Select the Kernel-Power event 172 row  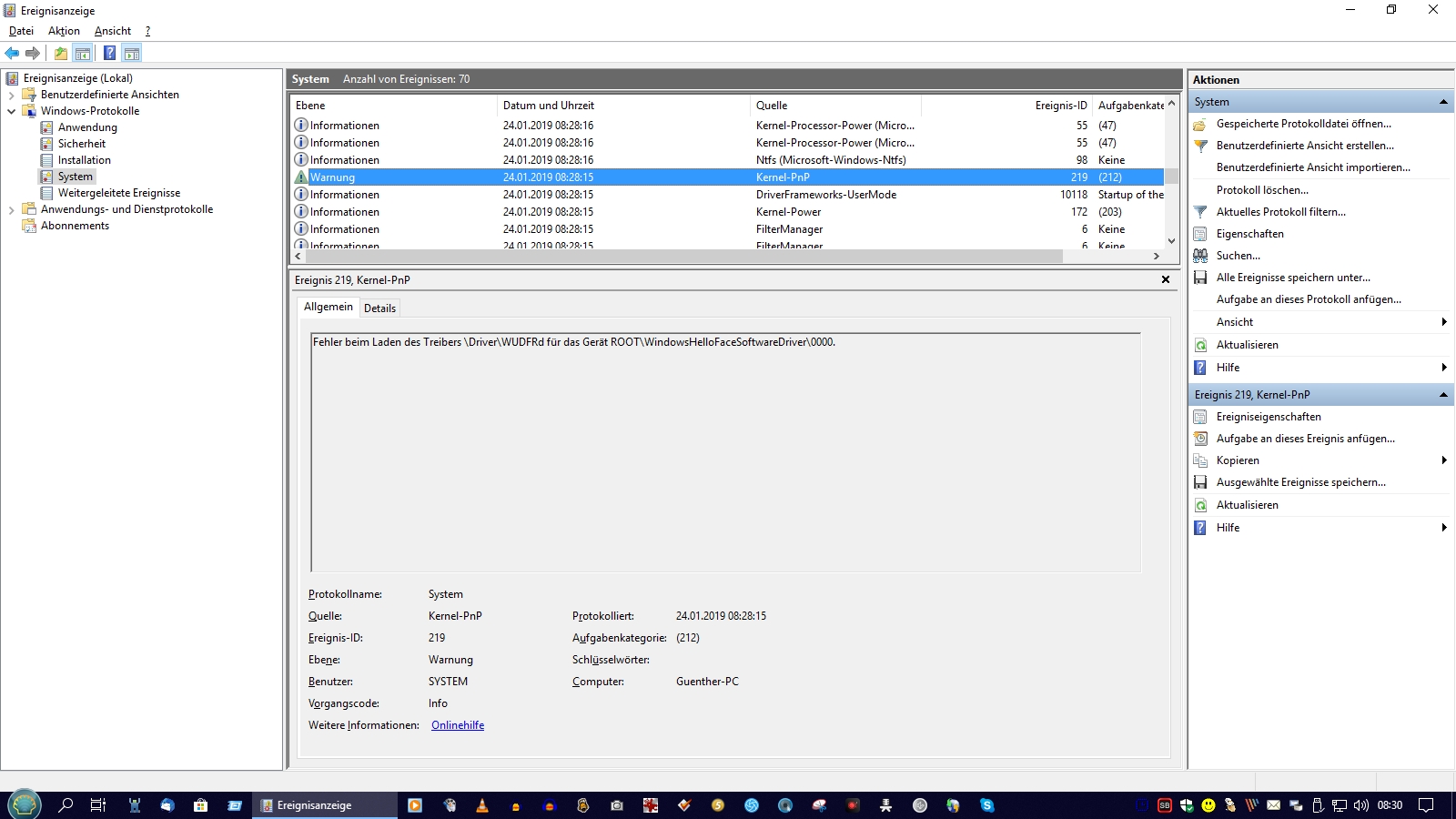coord(727,212)
